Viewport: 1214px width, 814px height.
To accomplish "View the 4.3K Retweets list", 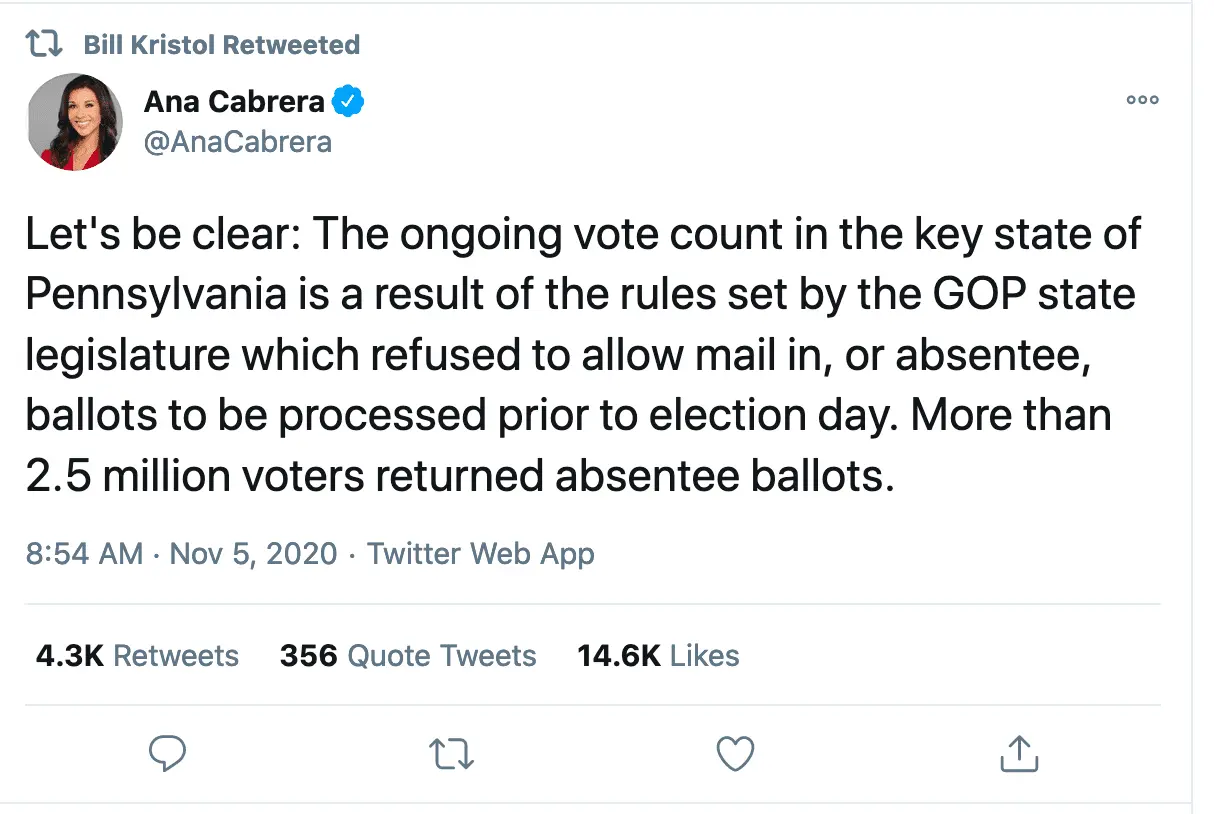I will point(137,656).
